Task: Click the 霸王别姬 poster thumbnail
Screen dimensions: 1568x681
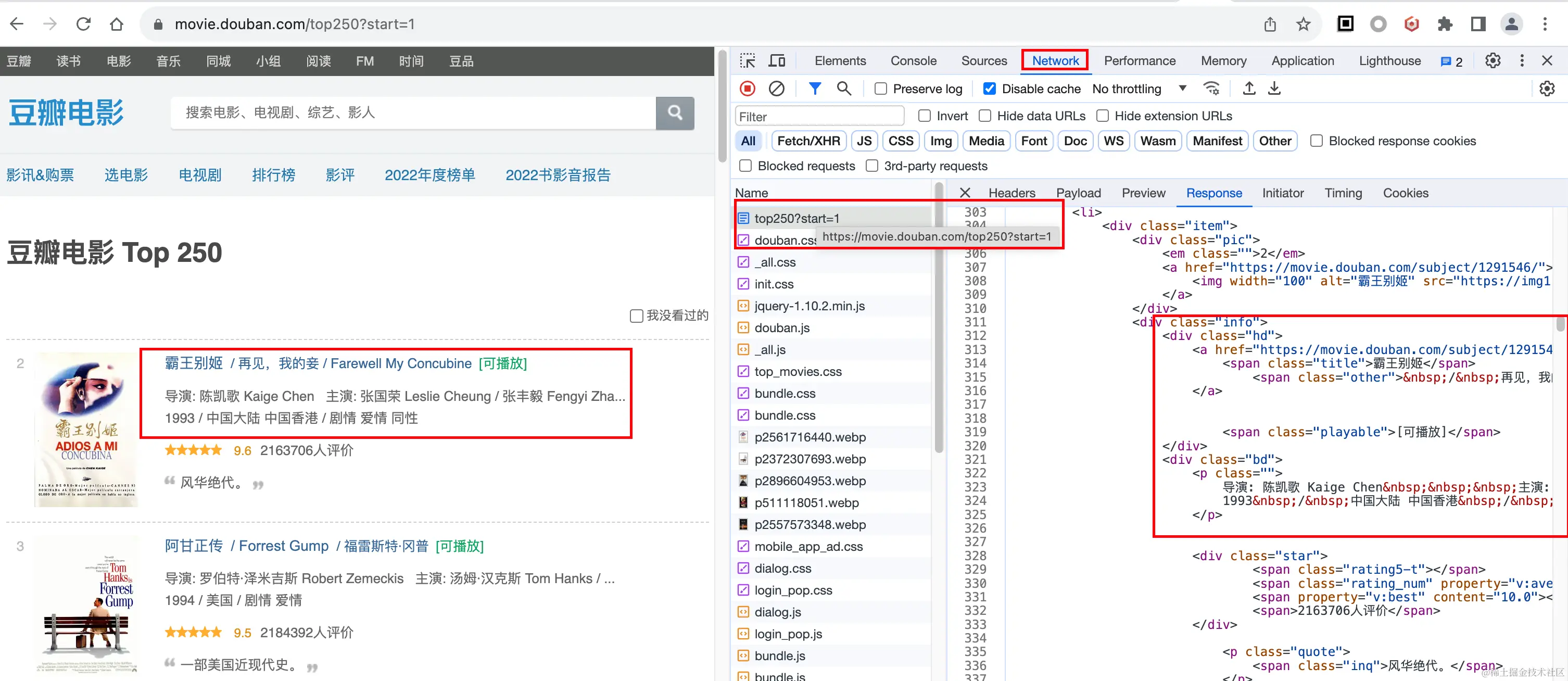Action: click(x=86, y=430)
